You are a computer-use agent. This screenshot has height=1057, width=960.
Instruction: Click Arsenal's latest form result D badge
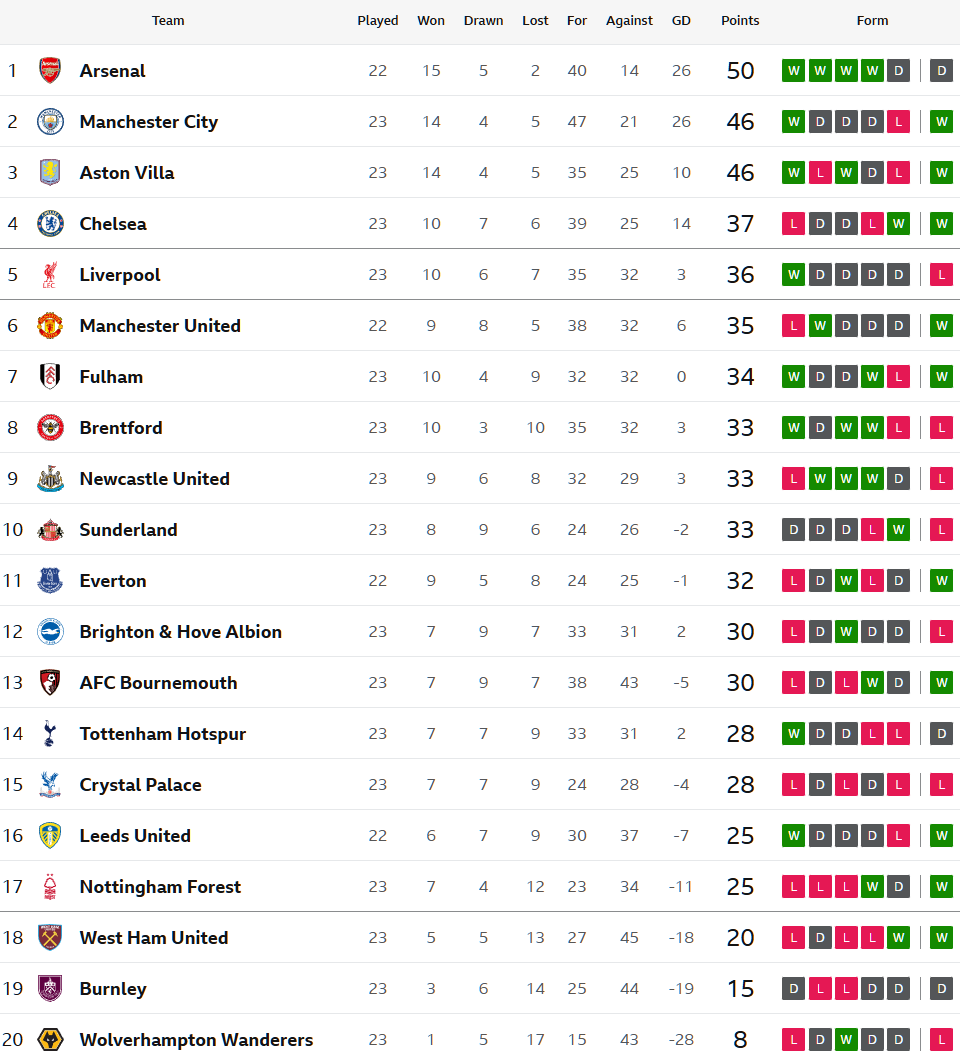(941, 70)
